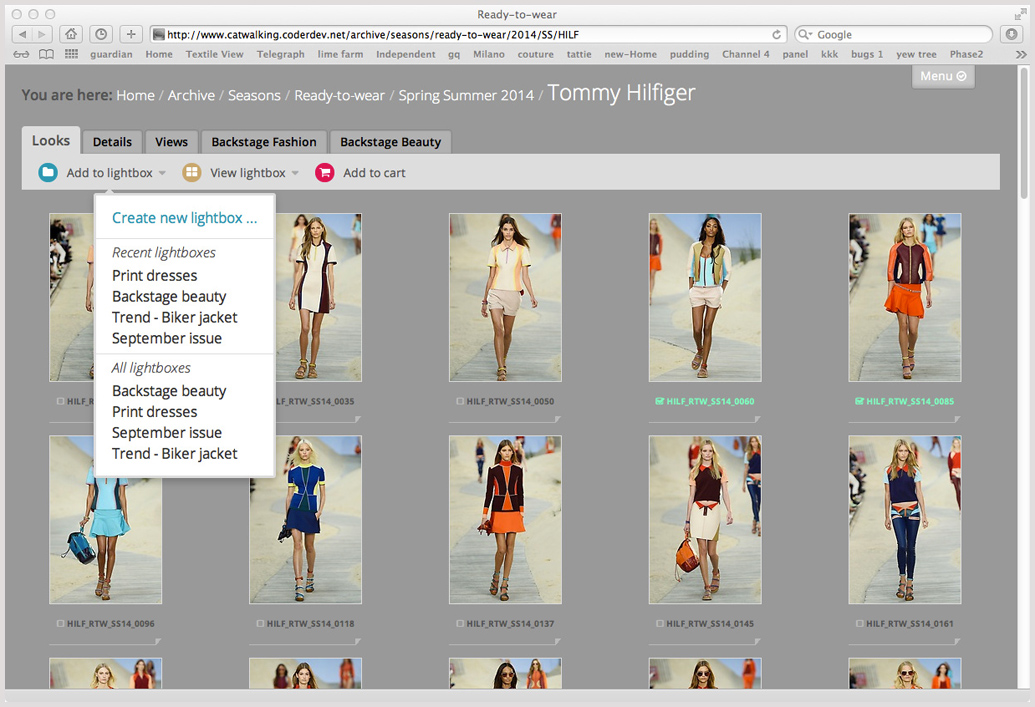Open the Backstage Beauty tab
Viewport: 1035px width, 707px height.
click(391, 142)
